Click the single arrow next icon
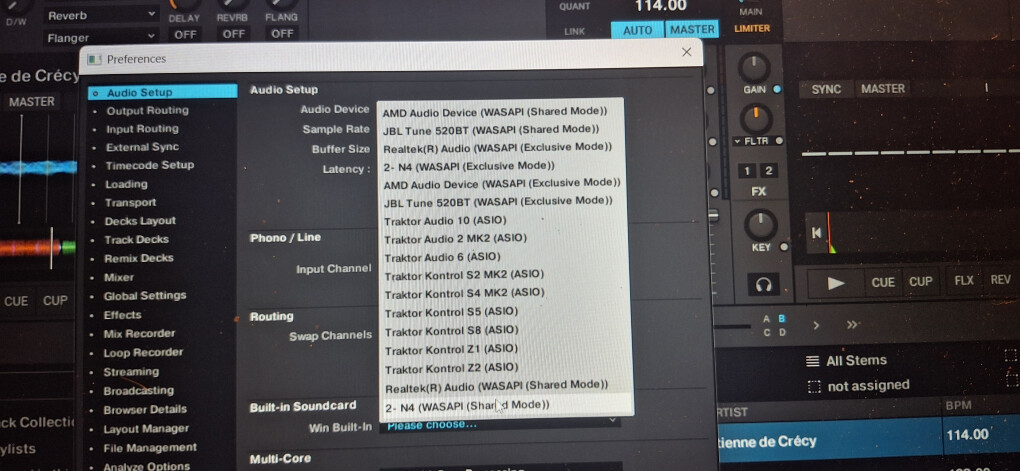The width and height of the screenshot is (1020, 471). [x=816, y=325]
